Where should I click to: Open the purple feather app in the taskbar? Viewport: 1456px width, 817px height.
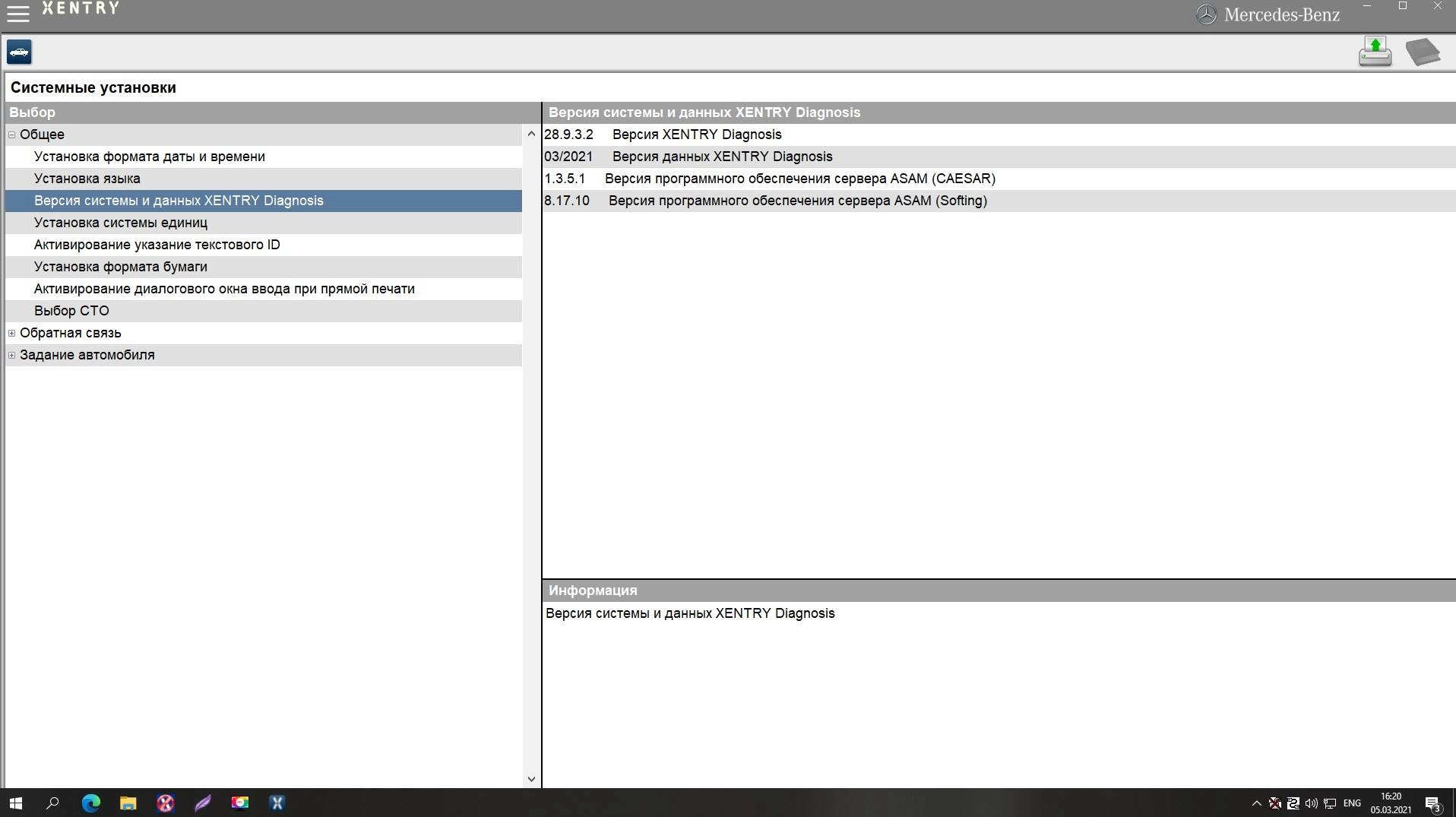[202, 803]
